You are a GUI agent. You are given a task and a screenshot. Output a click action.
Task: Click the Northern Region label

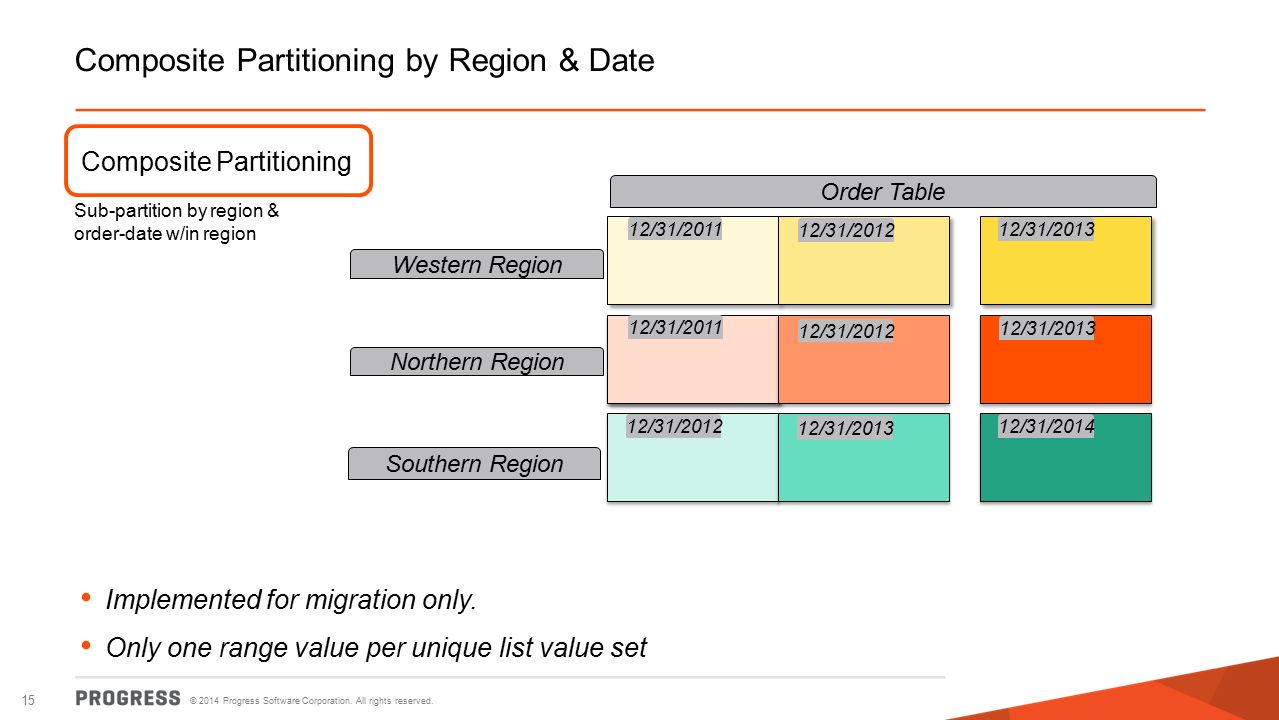(477, 362)
